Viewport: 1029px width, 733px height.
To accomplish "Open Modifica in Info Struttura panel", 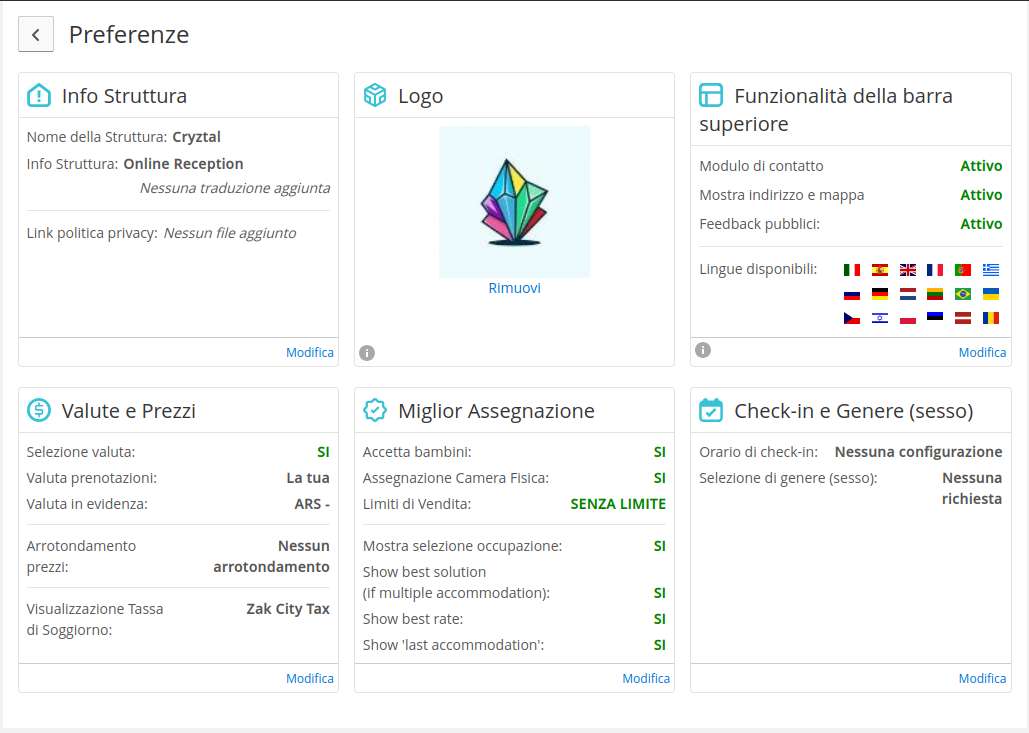I will point(310,352).
